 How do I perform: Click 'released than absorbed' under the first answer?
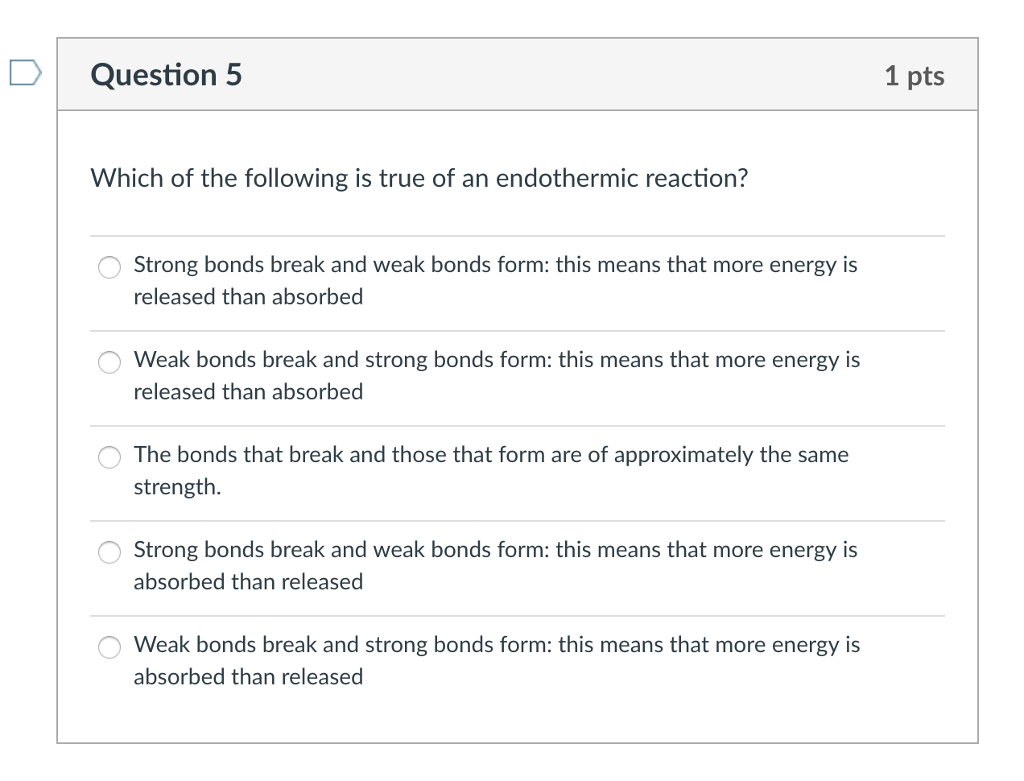pos(248,297)
